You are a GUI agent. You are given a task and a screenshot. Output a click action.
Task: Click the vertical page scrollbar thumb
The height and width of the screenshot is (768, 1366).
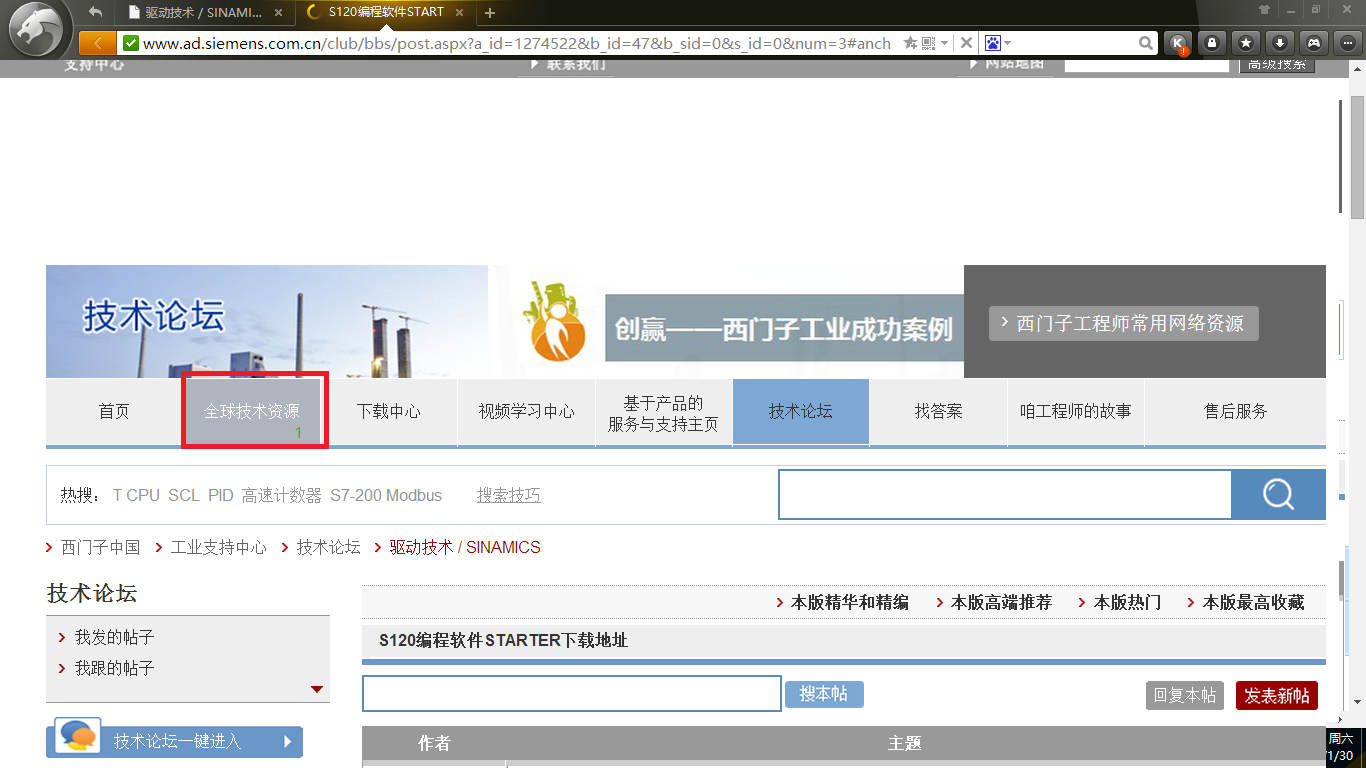pyautogui.click(x=1357, y=157)
